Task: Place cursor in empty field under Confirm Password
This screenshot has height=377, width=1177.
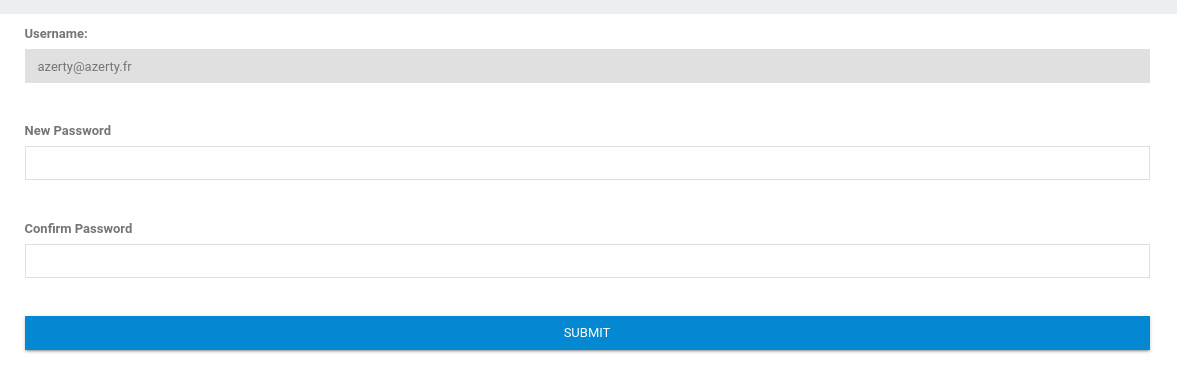Action: click(x=587, y=261)
